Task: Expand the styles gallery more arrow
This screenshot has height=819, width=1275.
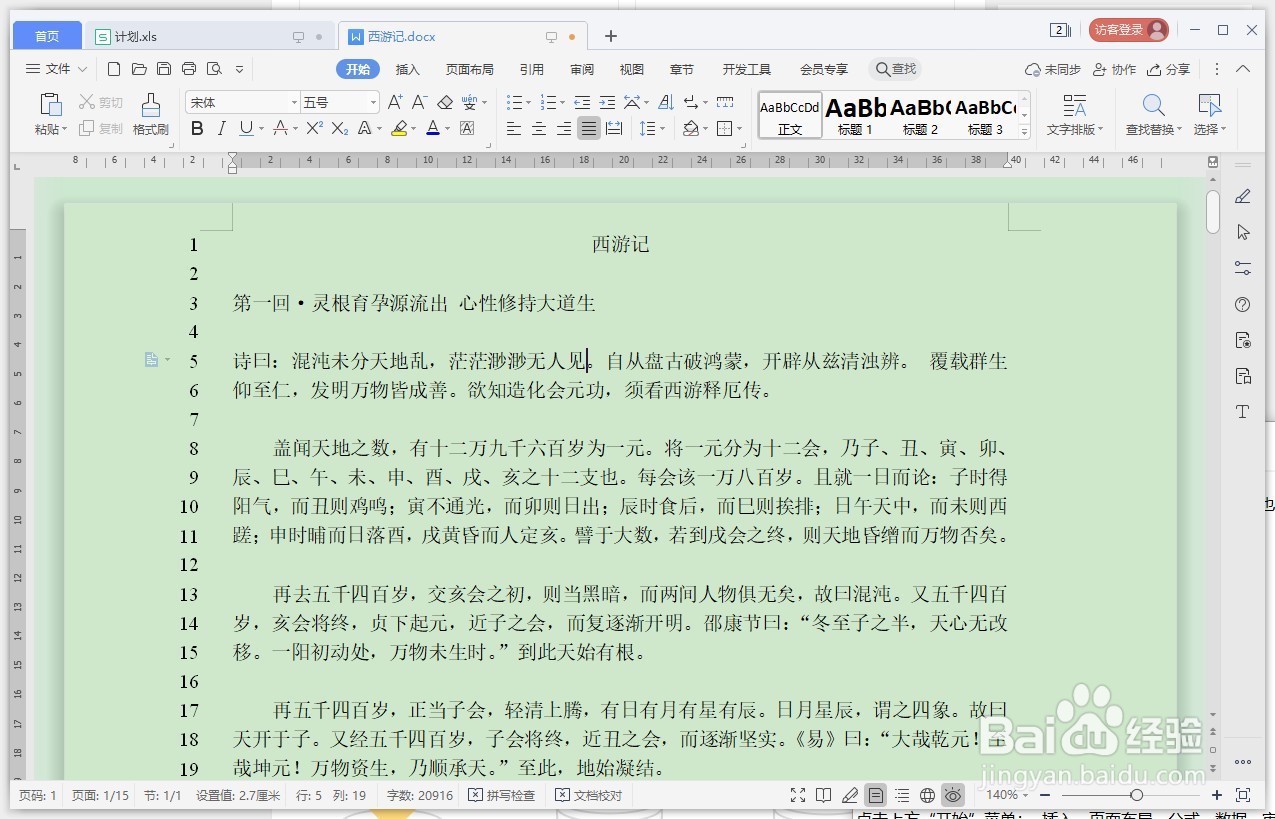Action: (1025, 131)
